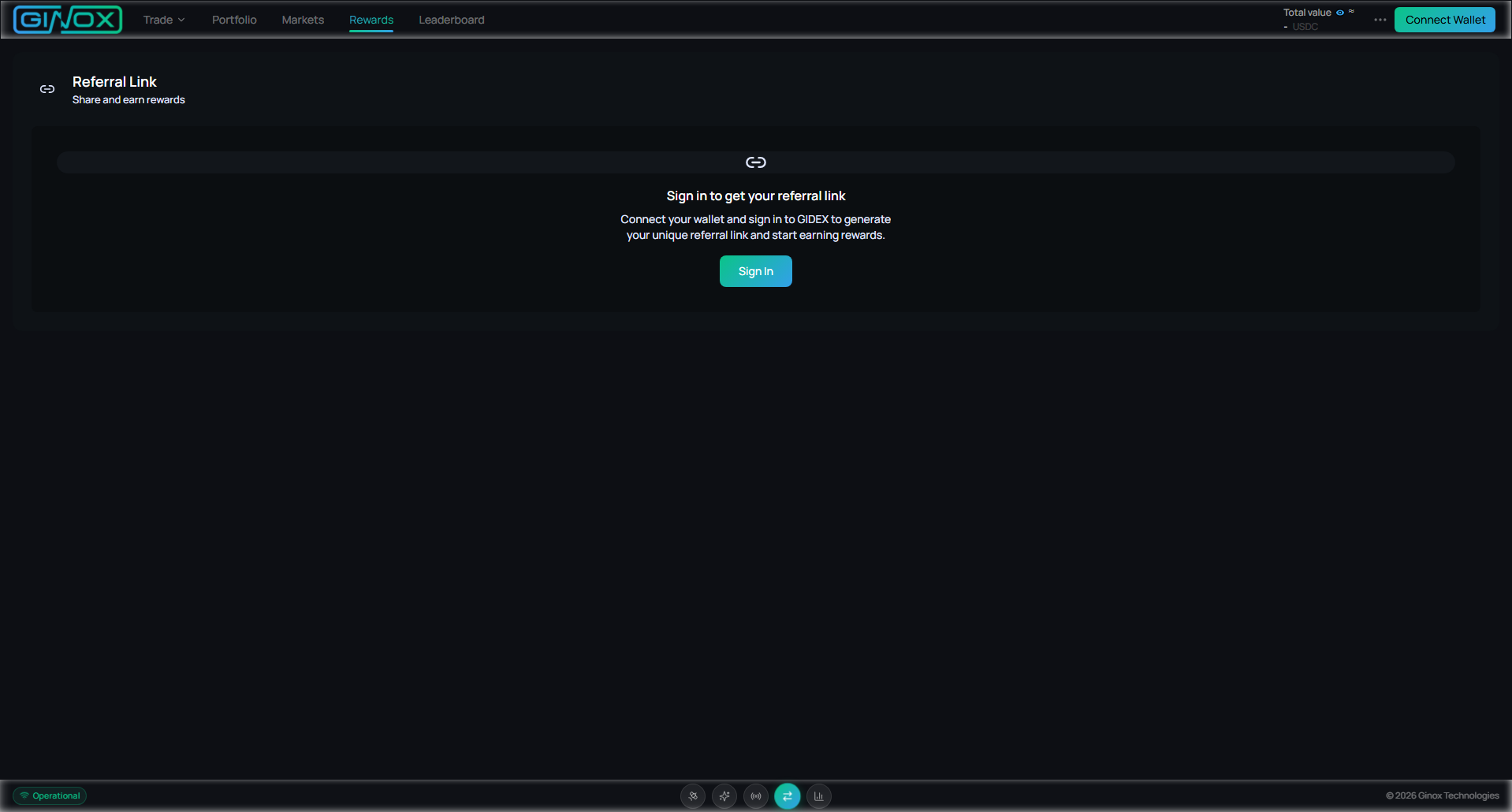Open the broadcast signal icon in bottom dock
The height and width of the screenshot is (812, 1512).
point(756,796)
